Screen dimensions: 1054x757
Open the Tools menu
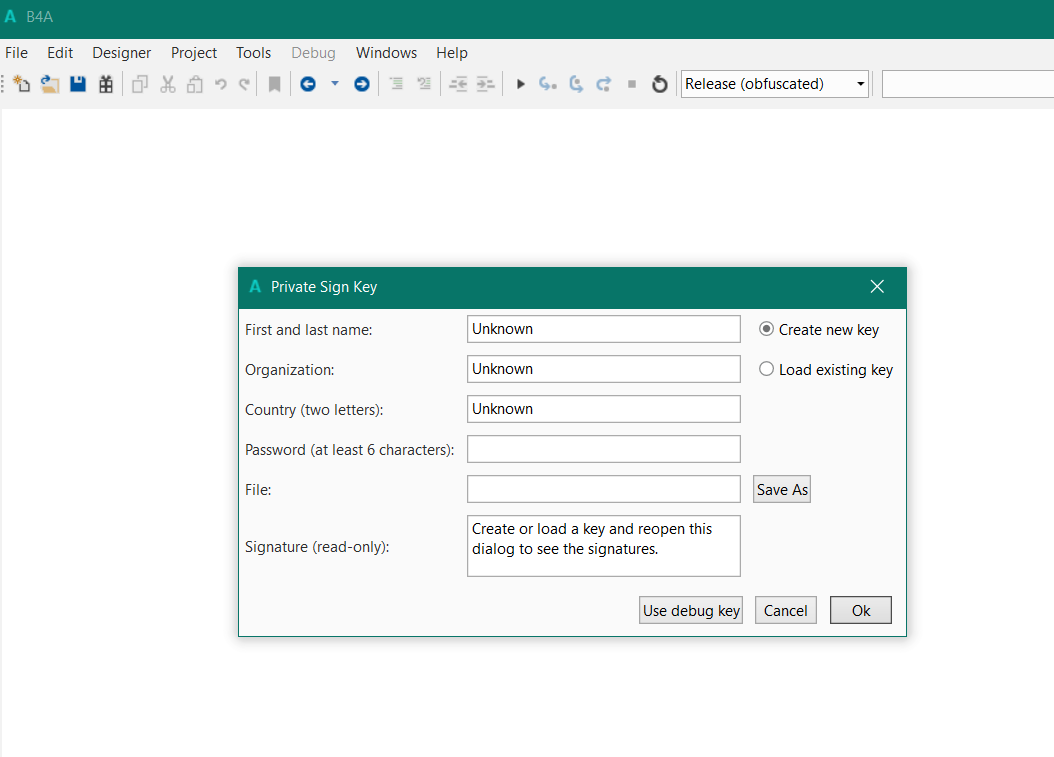pos(253,53)
